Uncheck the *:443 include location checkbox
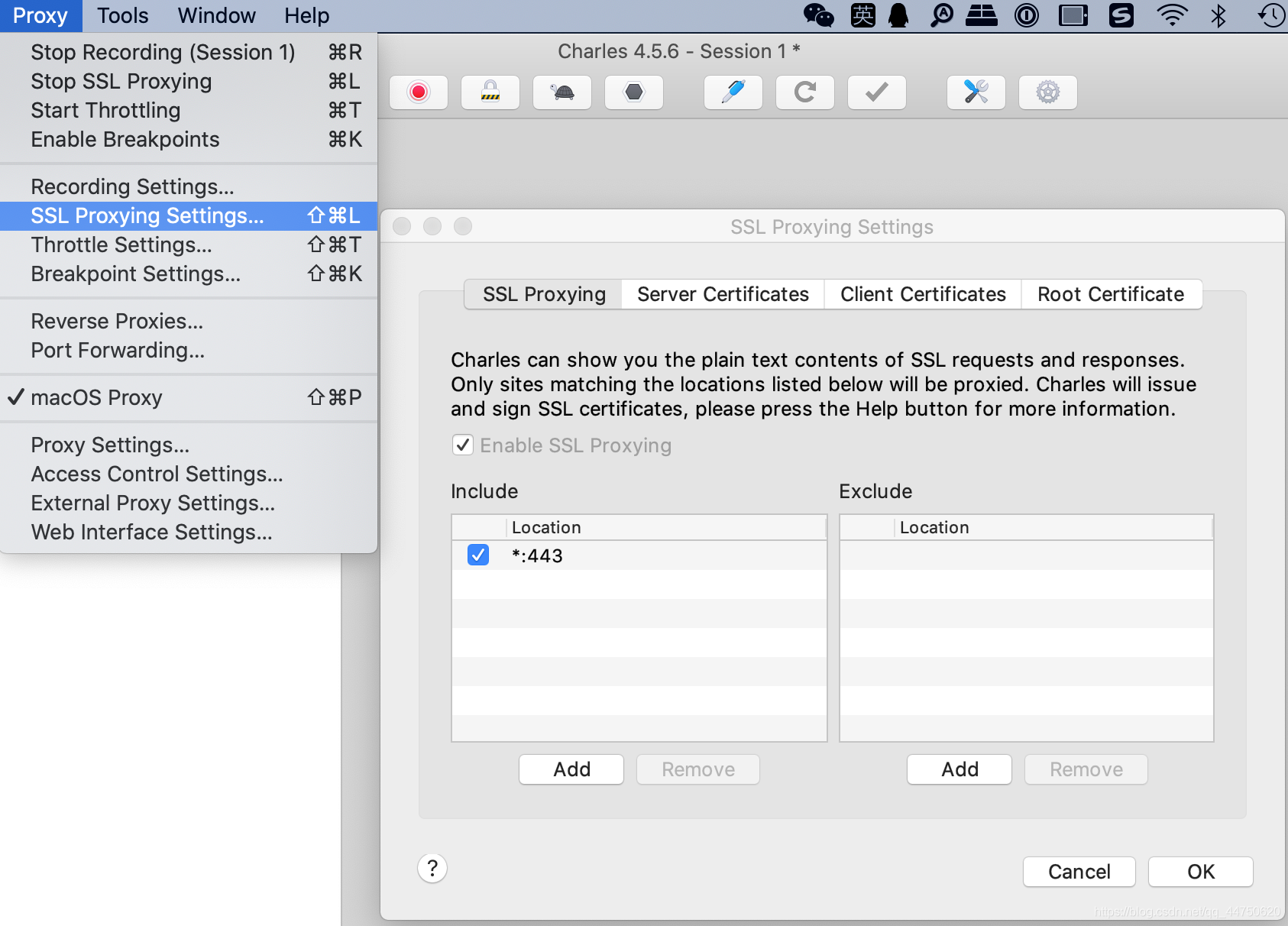The height and width of the screenshot is (926, 1288). (478, 555)
